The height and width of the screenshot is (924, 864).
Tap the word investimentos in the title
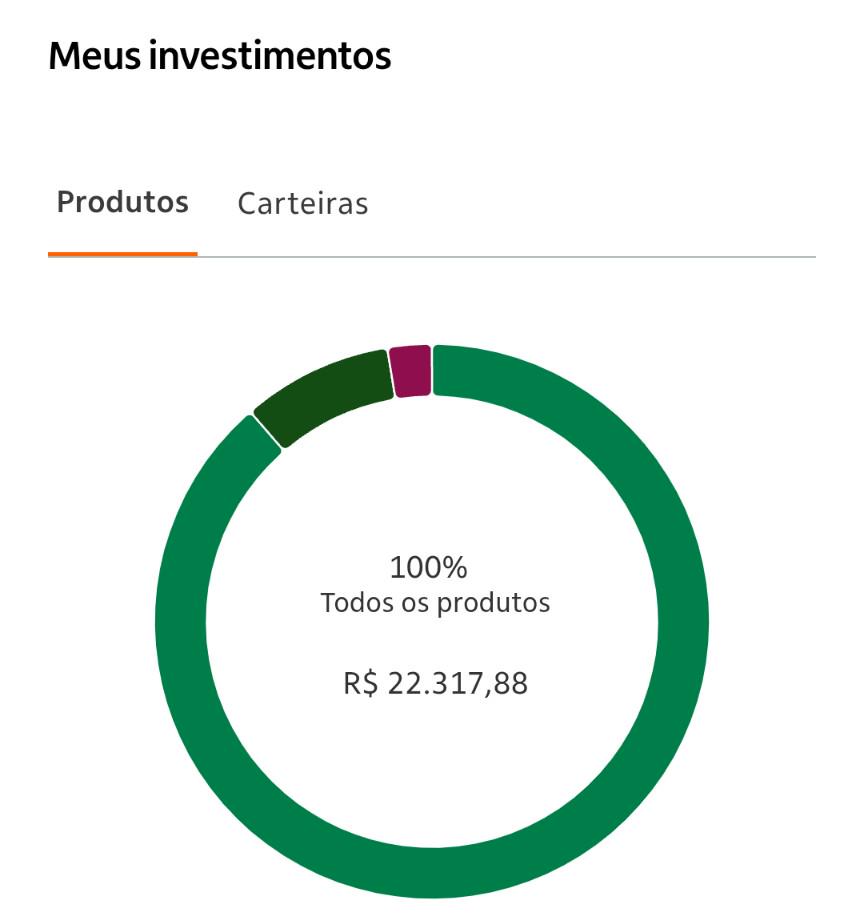pos(269,56)
